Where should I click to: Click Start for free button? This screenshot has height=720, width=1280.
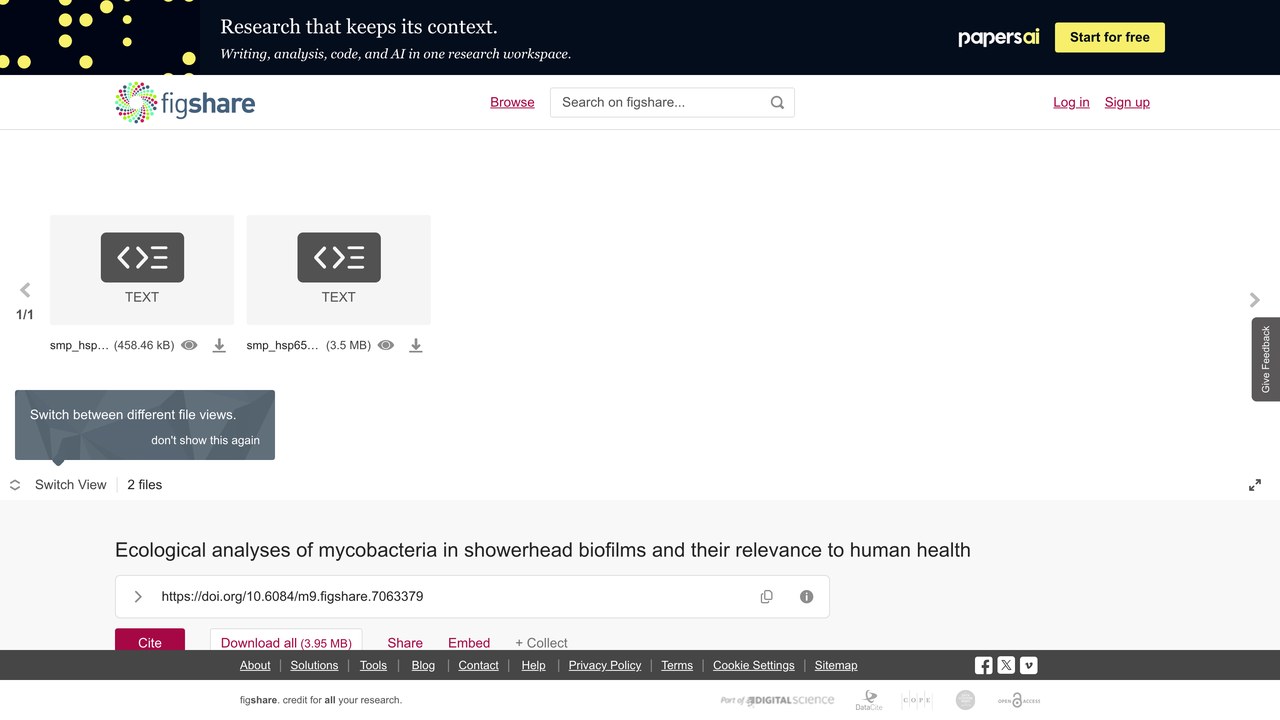pyautogui.click(x=1110, y=37)
